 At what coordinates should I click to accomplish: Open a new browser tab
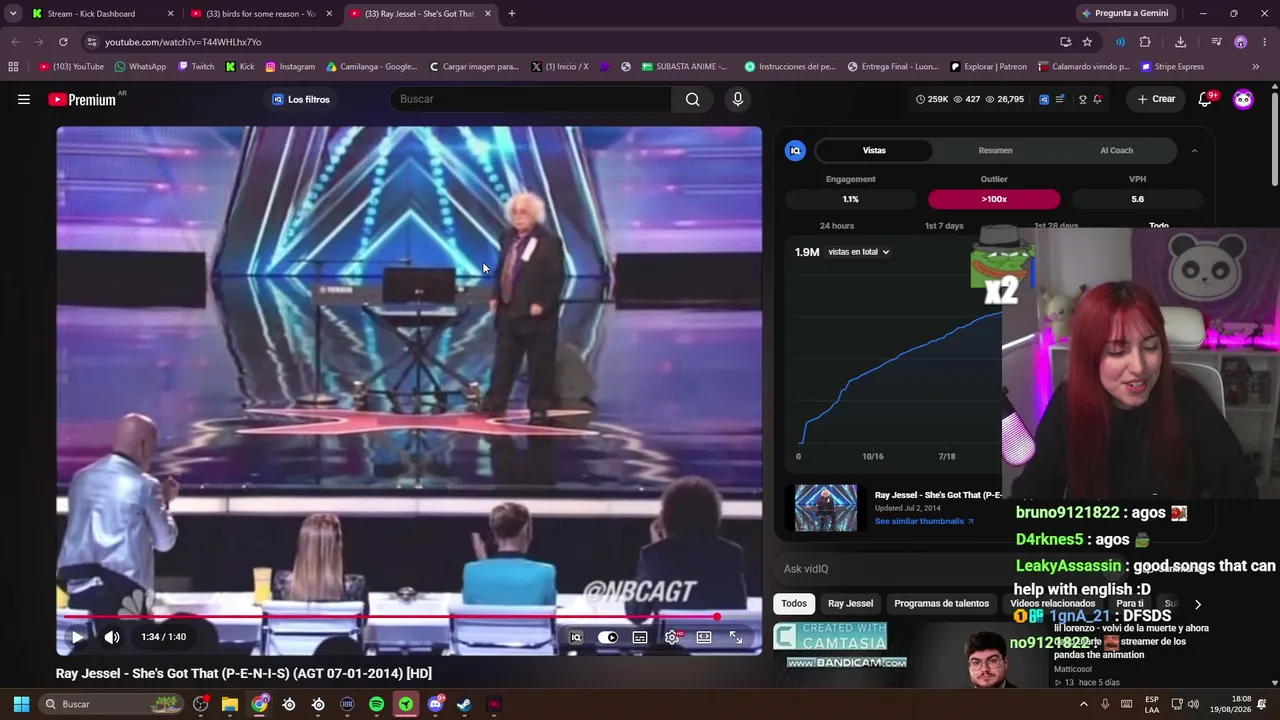coord(512,14)
